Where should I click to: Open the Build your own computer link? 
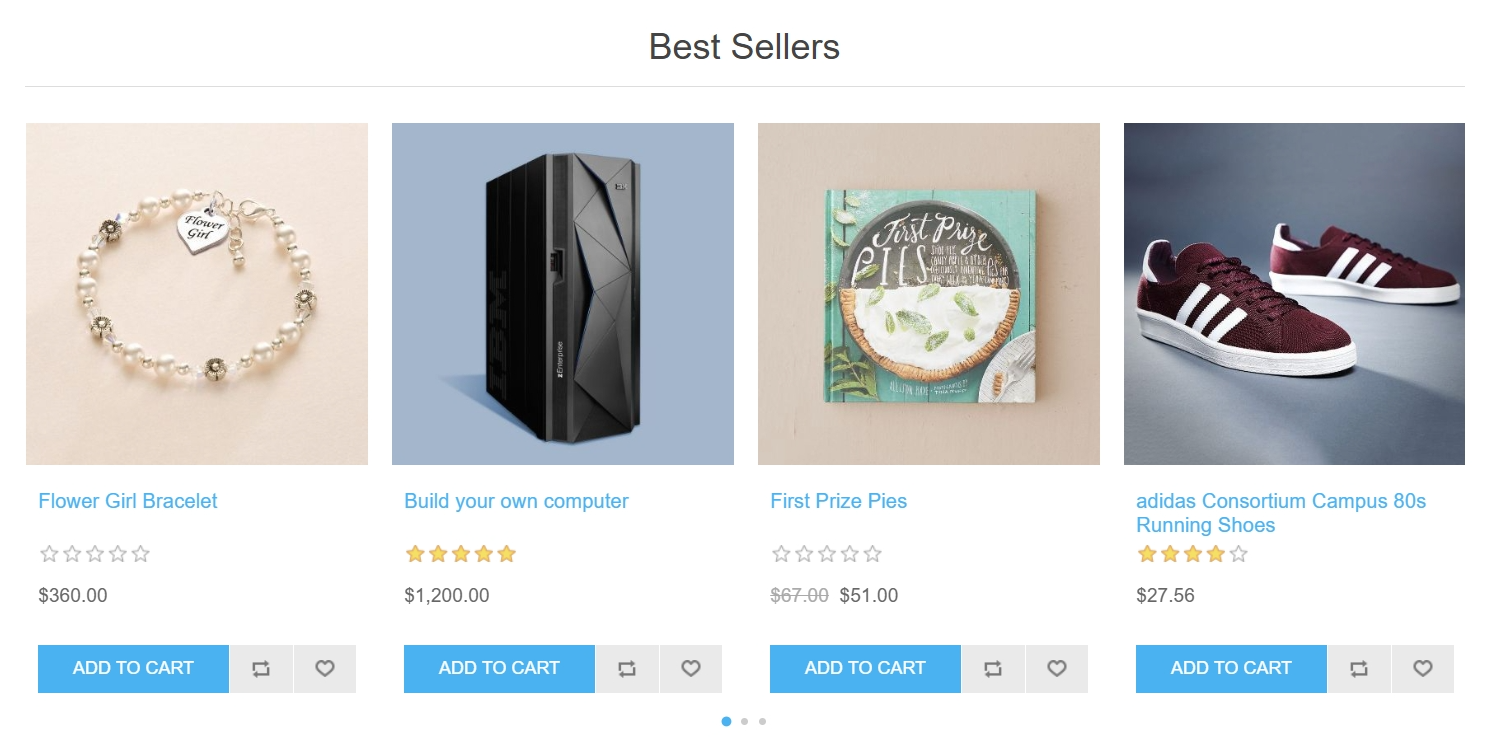tap(516, 501)
